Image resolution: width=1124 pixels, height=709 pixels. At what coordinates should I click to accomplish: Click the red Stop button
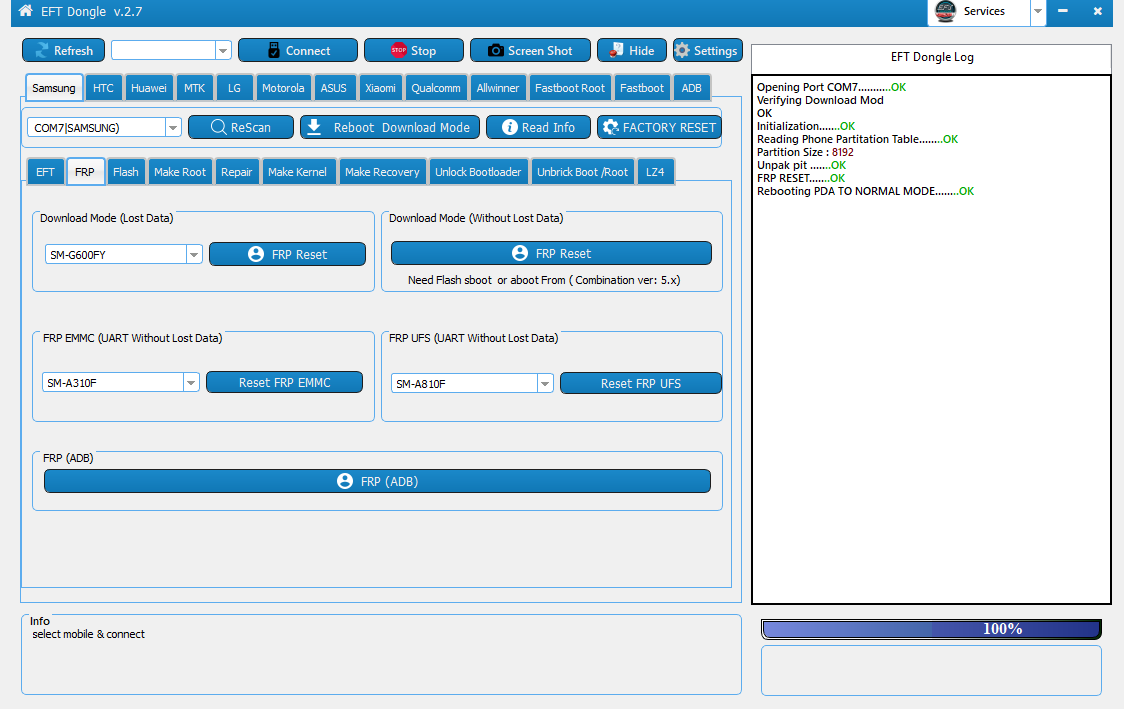click(x=414, y=50)
